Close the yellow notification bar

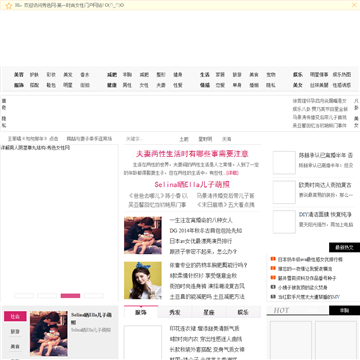[354, 5]
